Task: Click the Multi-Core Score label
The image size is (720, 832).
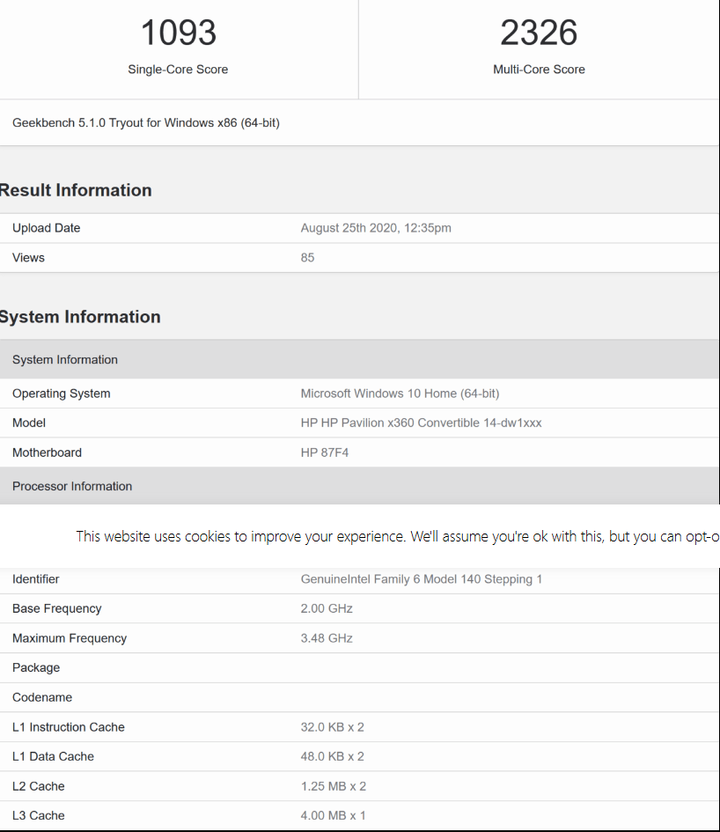Action: [x=539, y=70]
